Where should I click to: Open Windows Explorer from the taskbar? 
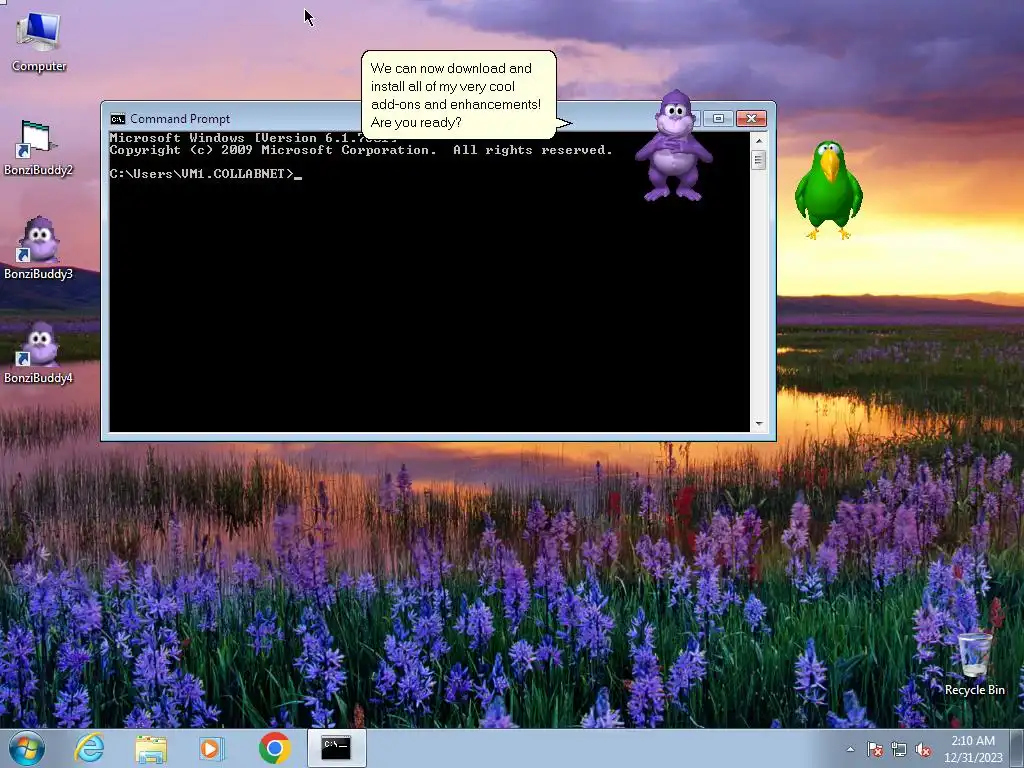[151, 748]
